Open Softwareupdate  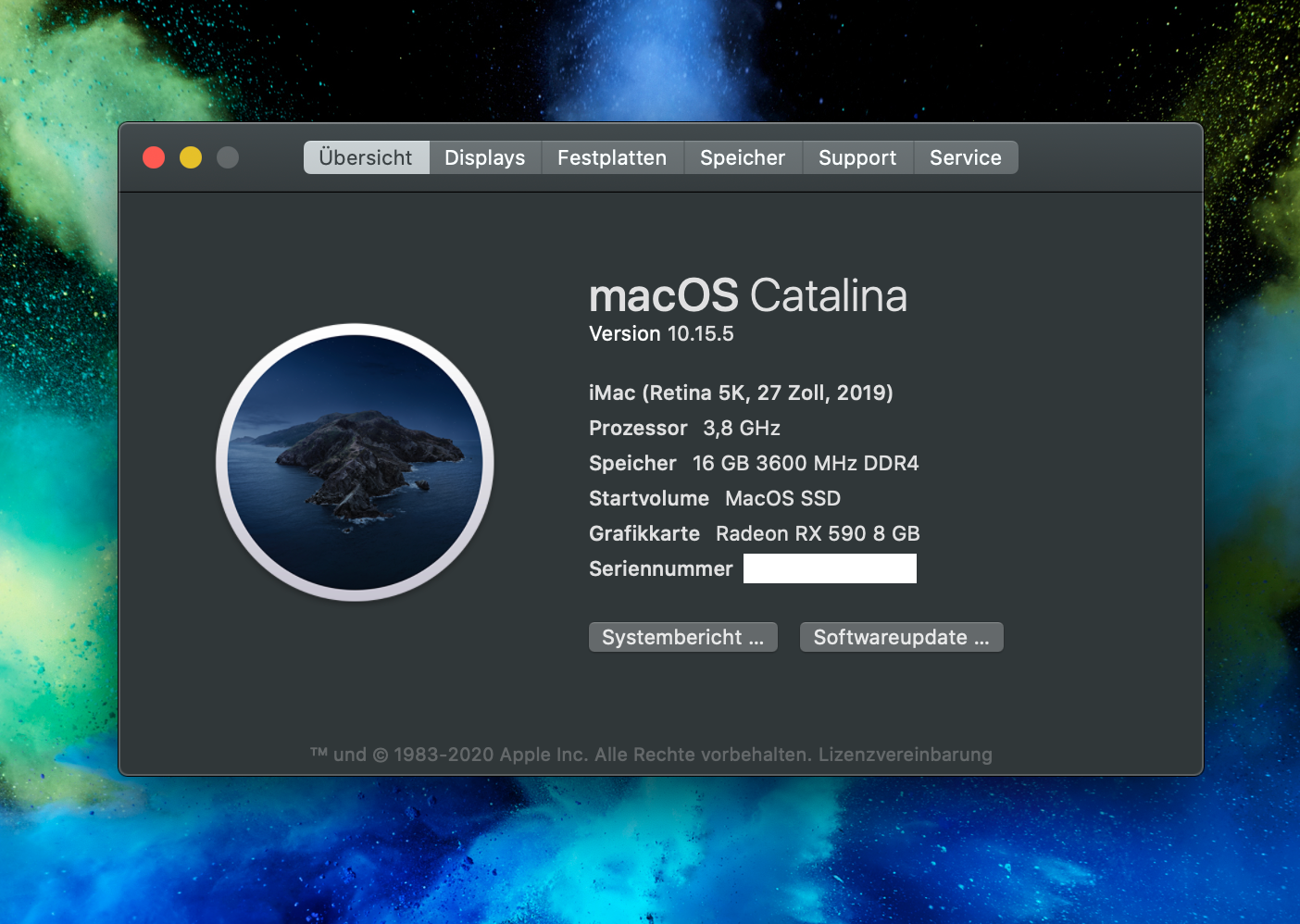(902, 637)
